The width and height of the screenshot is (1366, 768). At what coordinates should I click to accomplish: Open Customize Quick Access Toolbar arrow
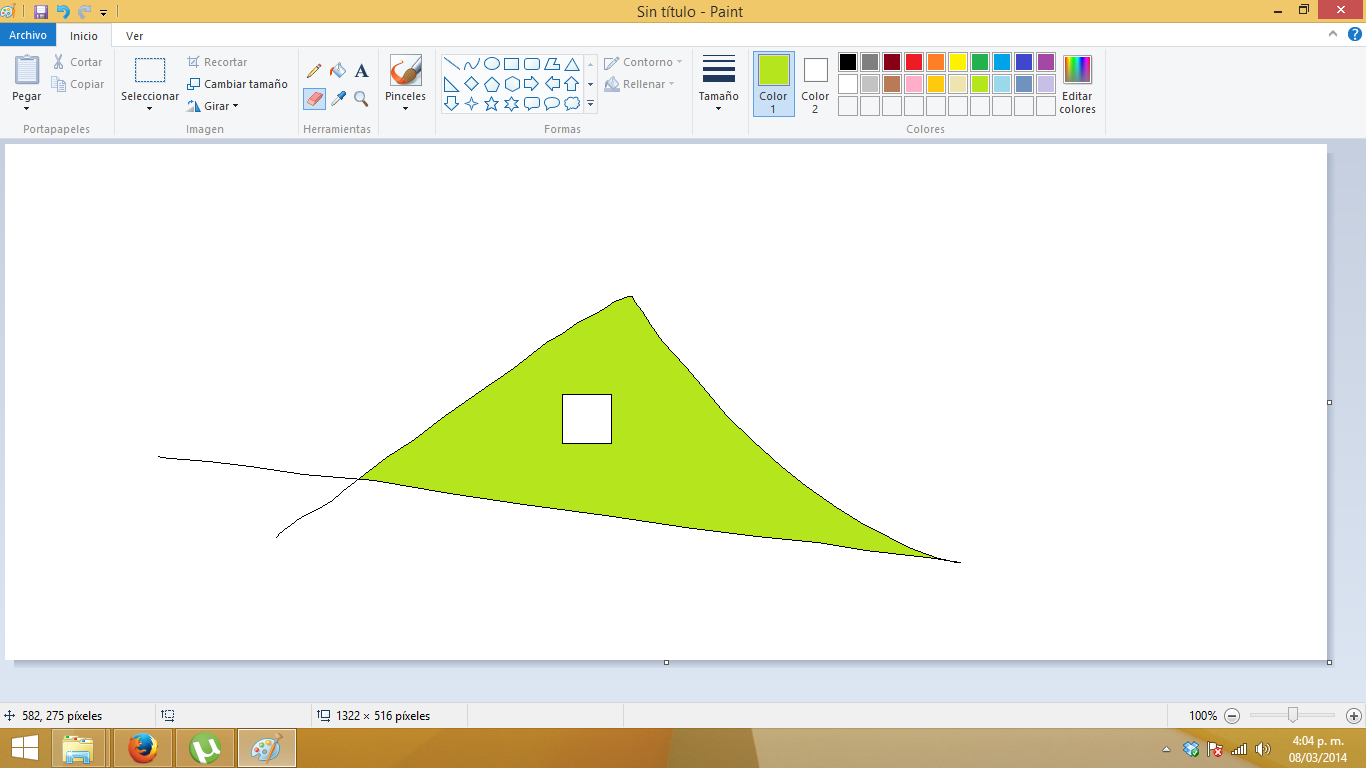coord(103,13)
